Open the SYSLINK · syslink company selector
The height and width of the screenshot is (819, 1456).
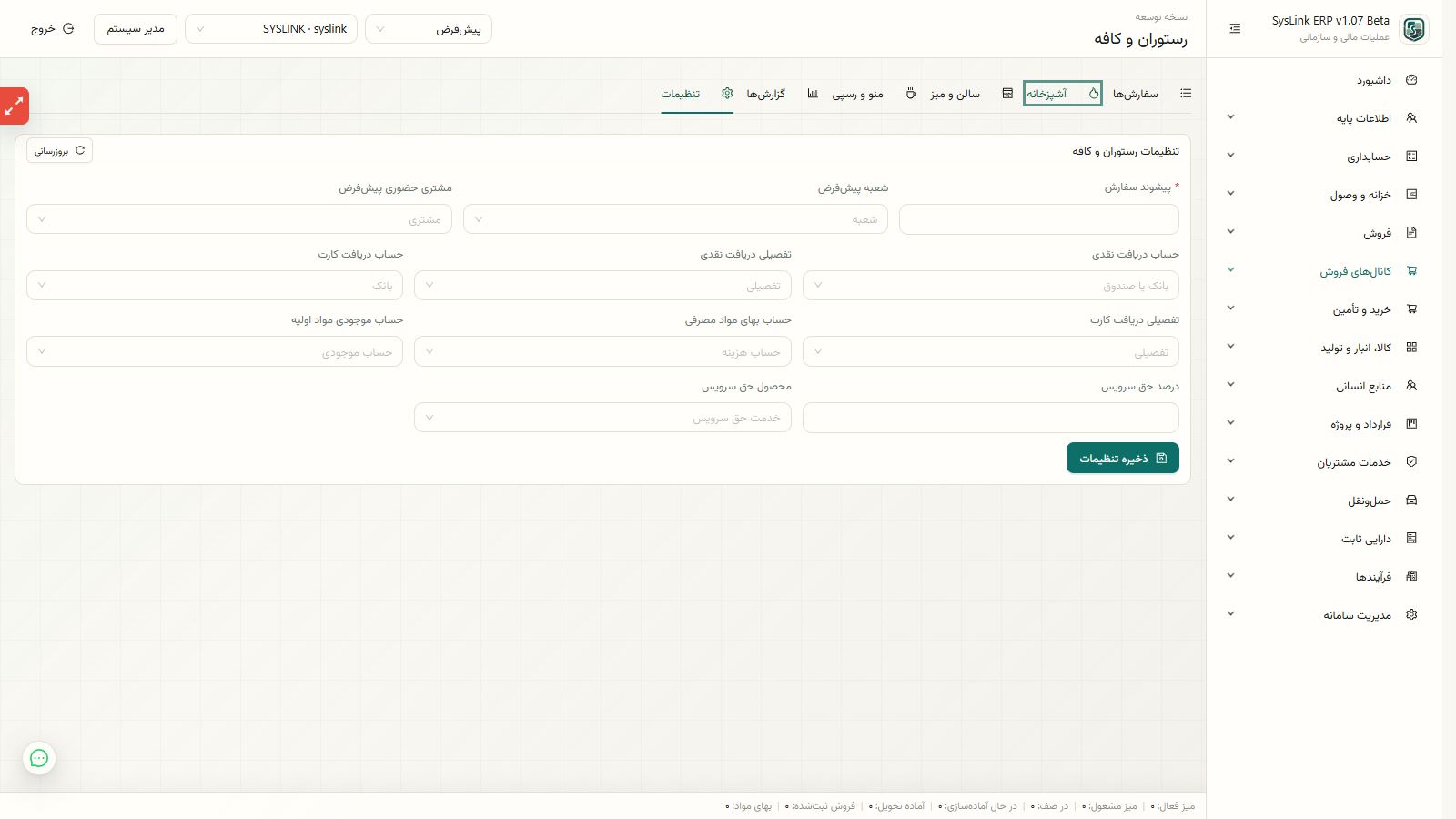[271, 29]
